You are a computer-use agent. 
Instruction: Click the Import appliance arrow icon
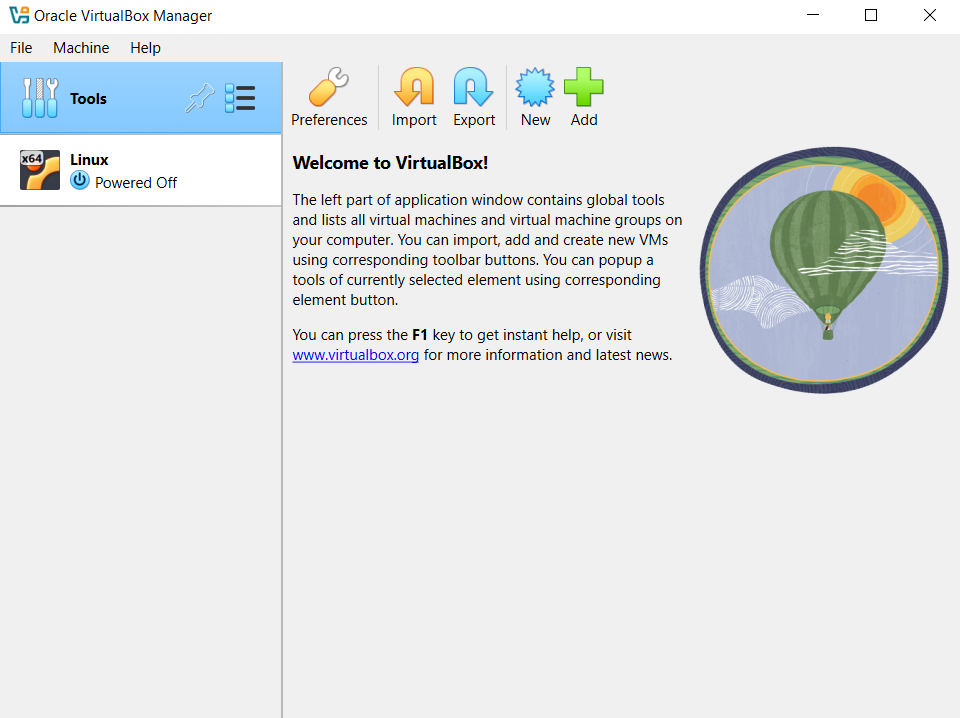click(x=414, y=87)
